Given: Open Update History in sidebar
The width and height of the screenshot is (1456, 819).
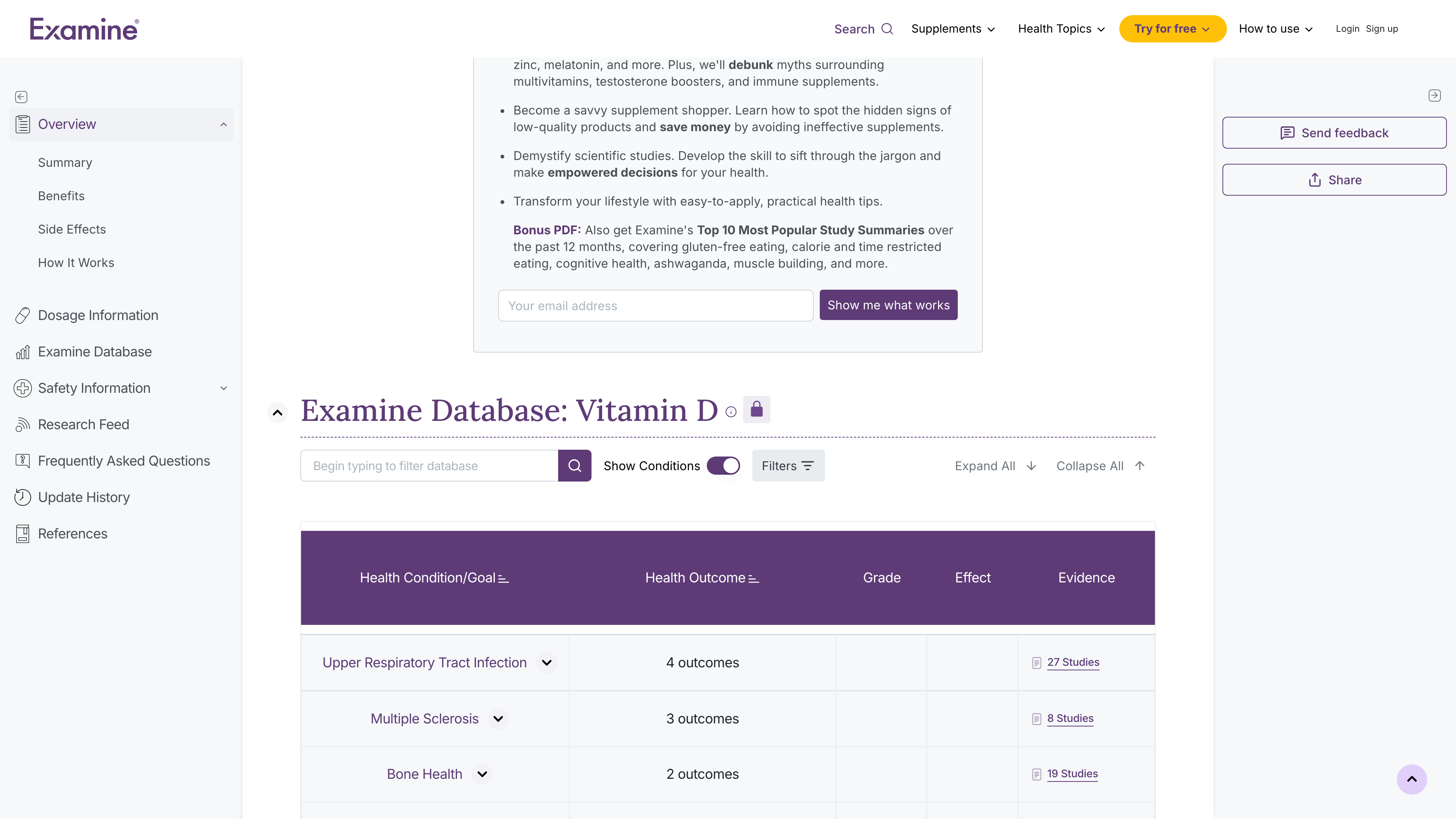Looking at the screenshot, I should [84, 497].
